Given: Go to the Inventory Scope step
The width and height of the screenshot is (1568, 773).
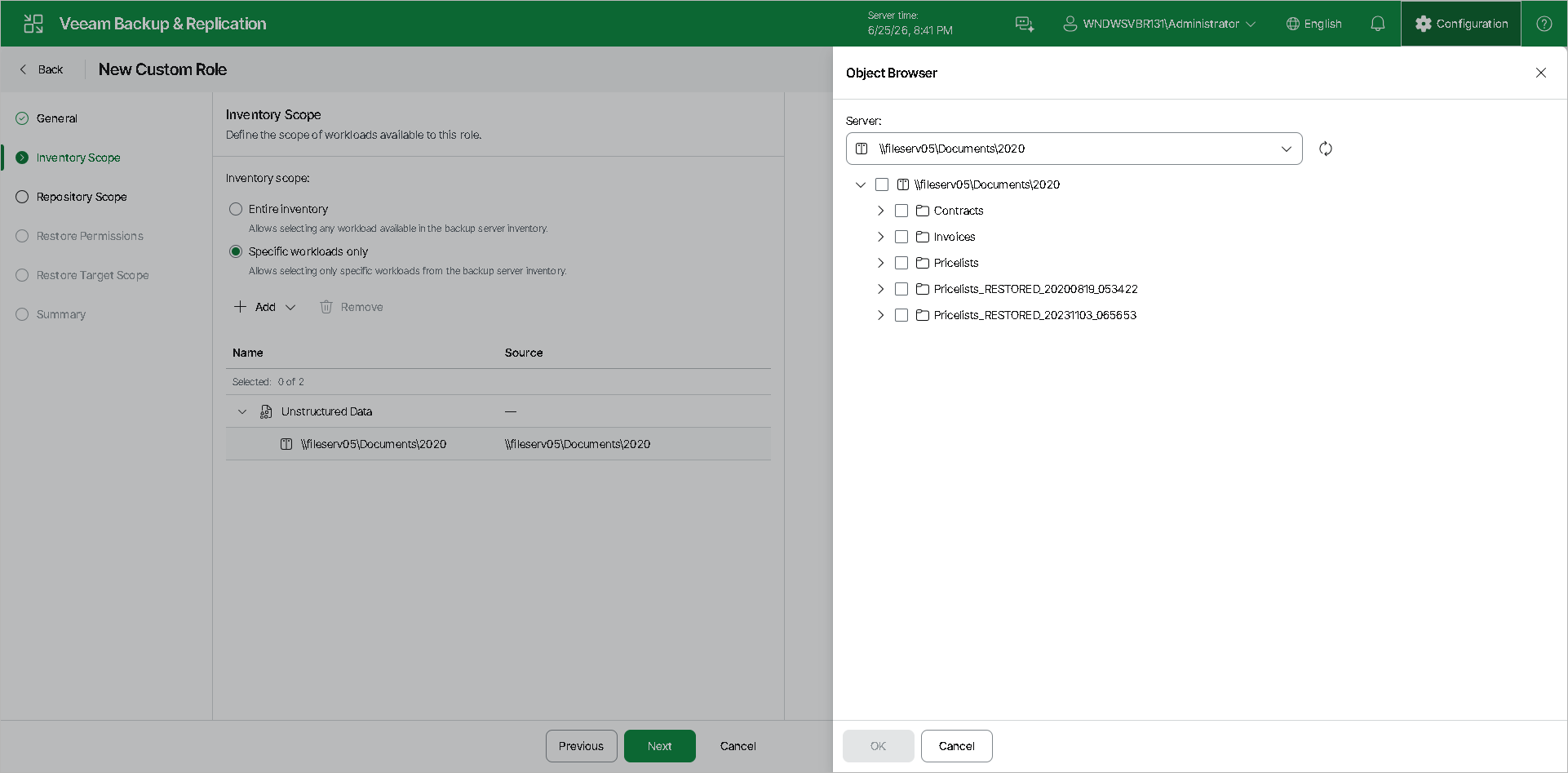Looking at the screenshot, I should (78, 158).
